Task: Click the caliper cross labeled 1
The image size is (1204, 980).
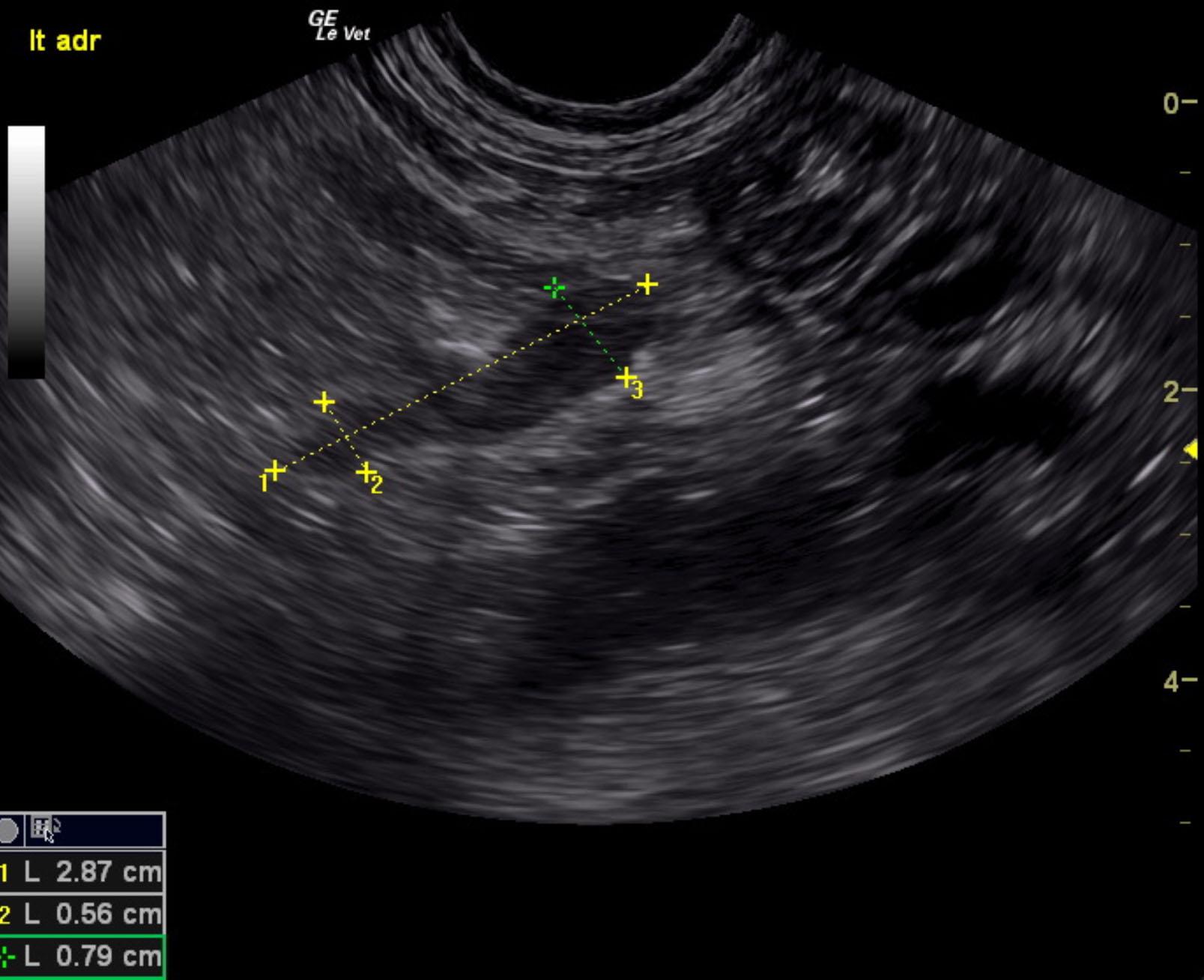Action: click(275, 471)
